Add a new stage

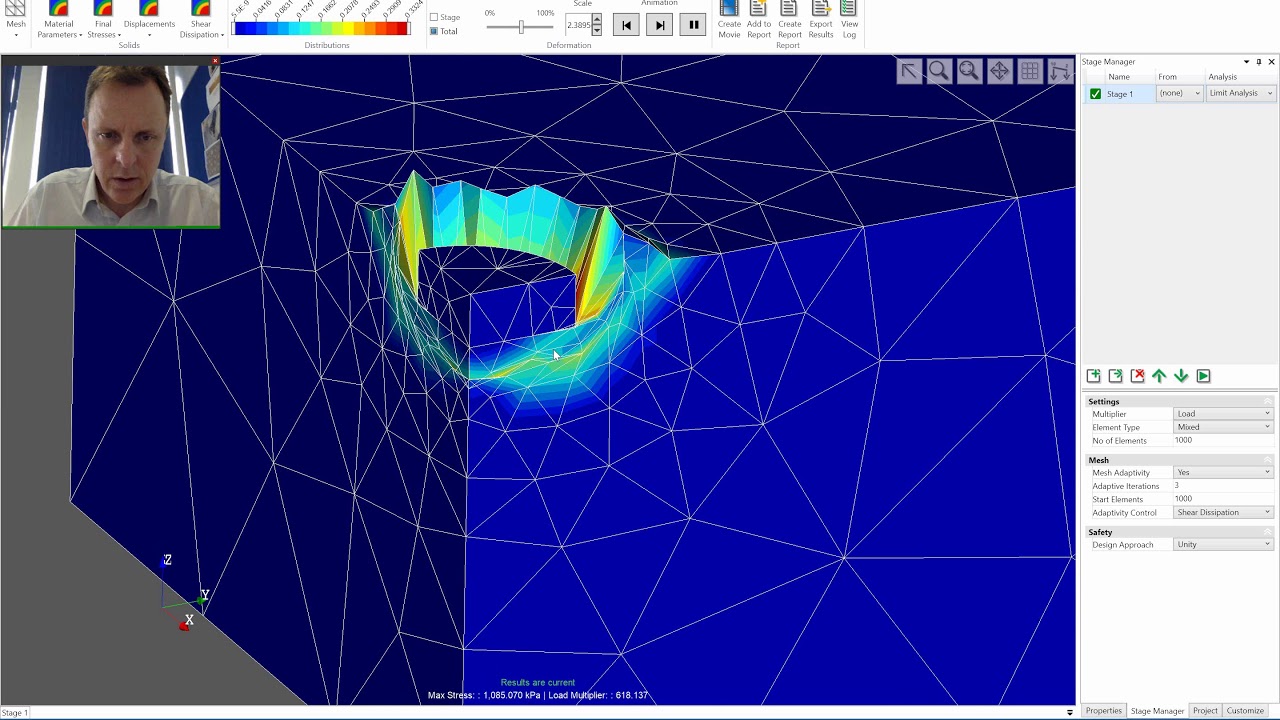tap(1094, 376)
